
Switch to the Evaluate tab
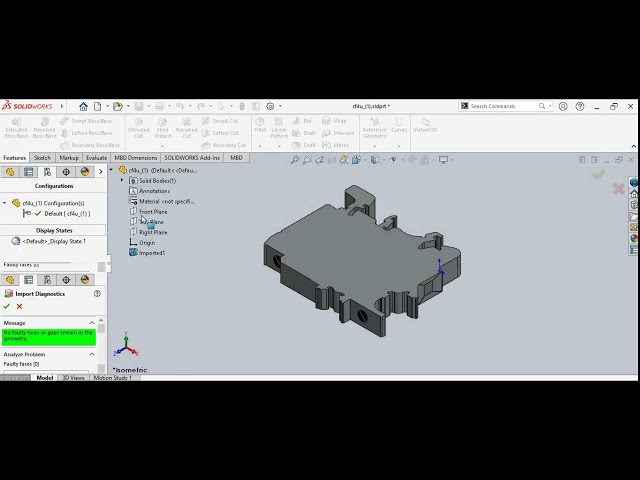coord(96,158)
